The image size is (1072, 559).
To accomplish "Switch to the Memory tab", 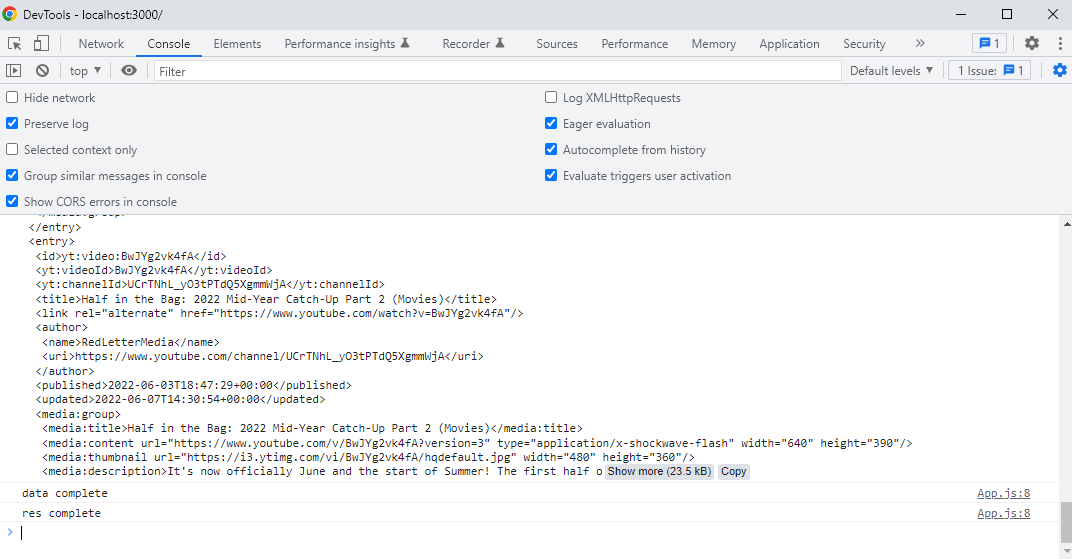I will 714,44.
